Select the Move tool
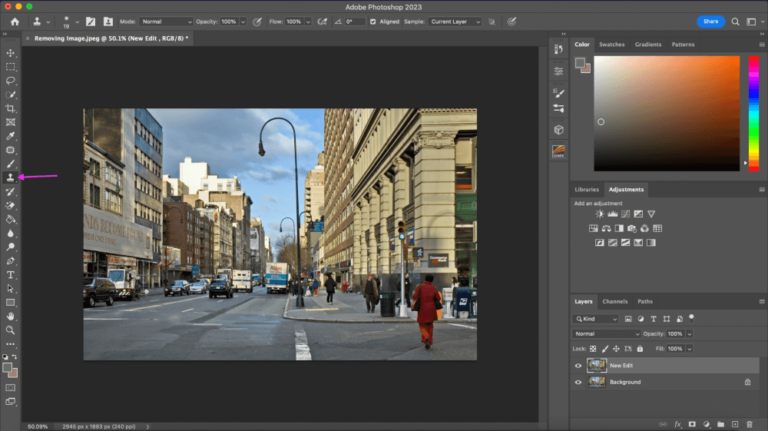 point(11,53)
